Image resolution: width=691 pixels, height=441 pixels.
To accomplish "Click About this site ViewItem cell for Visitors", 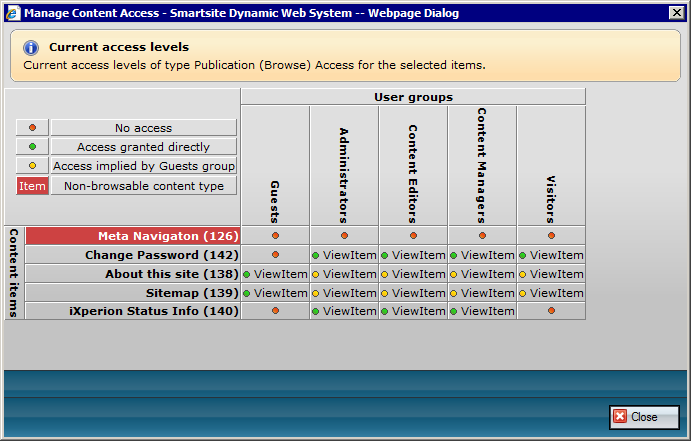I will 551,274.
